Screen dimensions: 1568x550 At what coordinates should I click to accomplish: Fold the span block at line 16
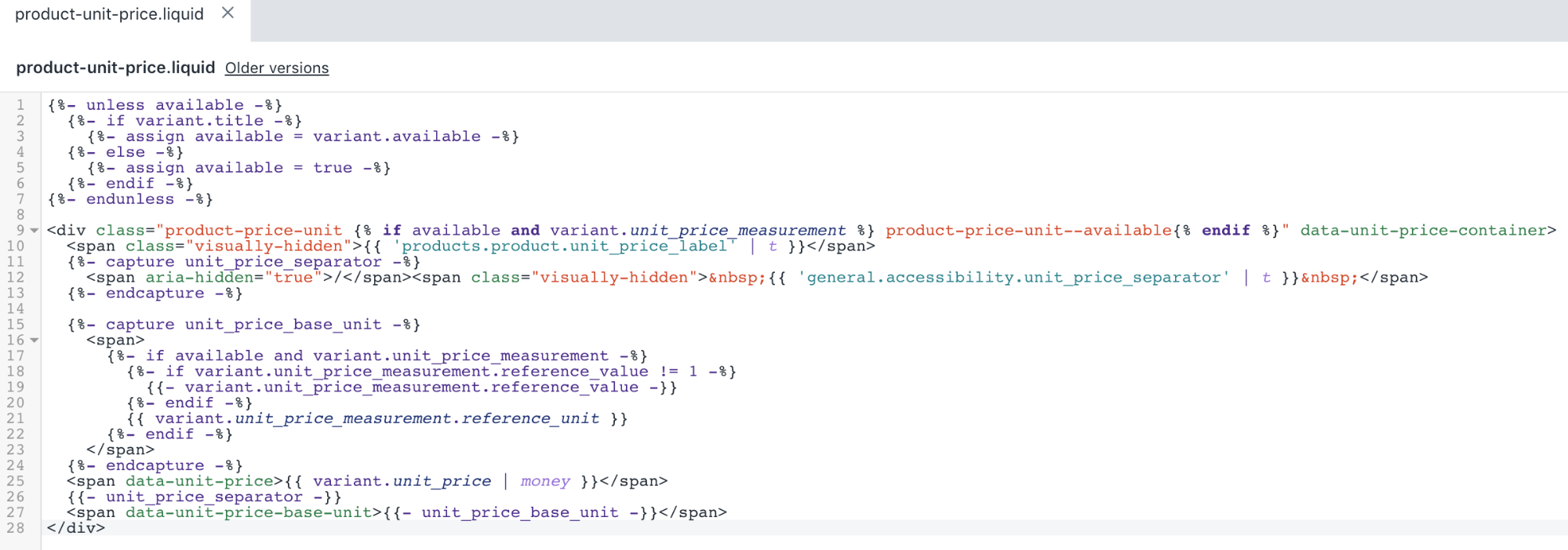(35, 341)
